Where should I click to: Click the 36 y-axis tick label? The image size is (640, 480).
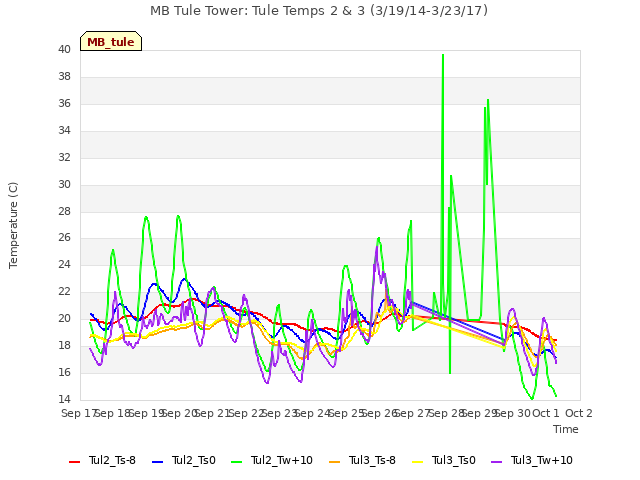click(x=64, y=104)
